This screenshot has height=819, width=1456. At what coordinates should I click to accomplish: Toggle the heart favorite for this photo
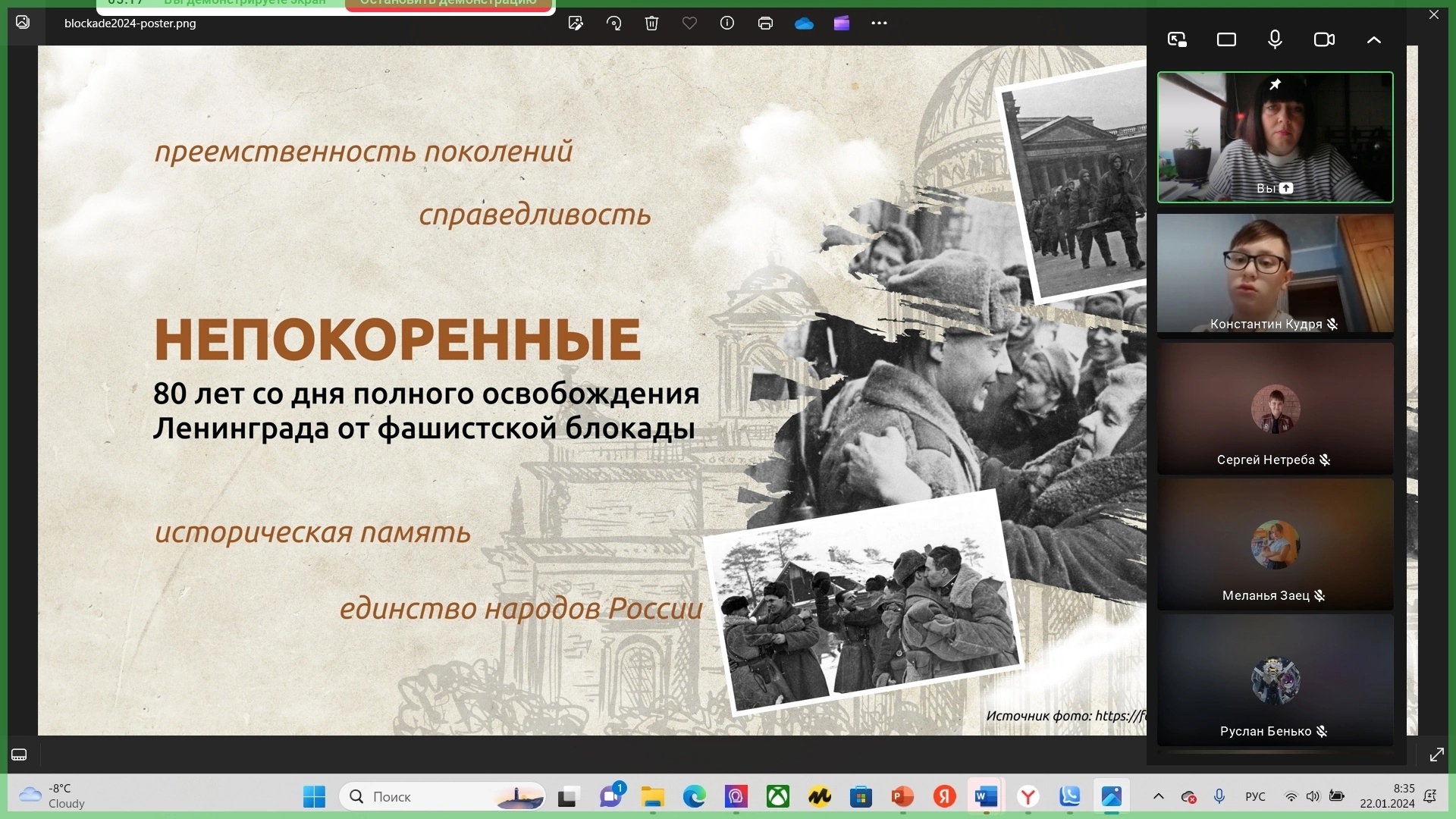click(689, 24)
